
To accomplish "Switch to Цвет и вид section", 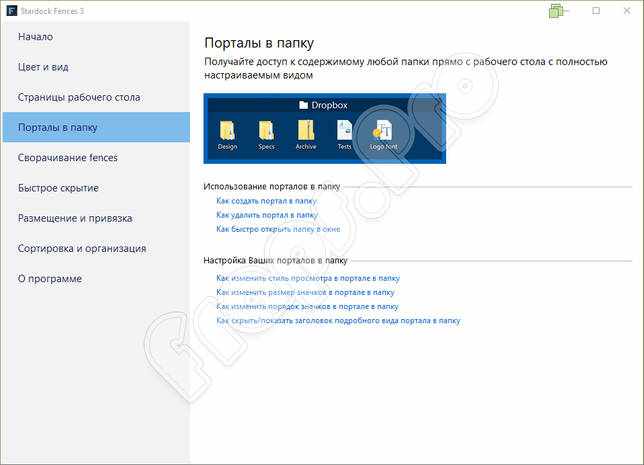I will point(43,67).
